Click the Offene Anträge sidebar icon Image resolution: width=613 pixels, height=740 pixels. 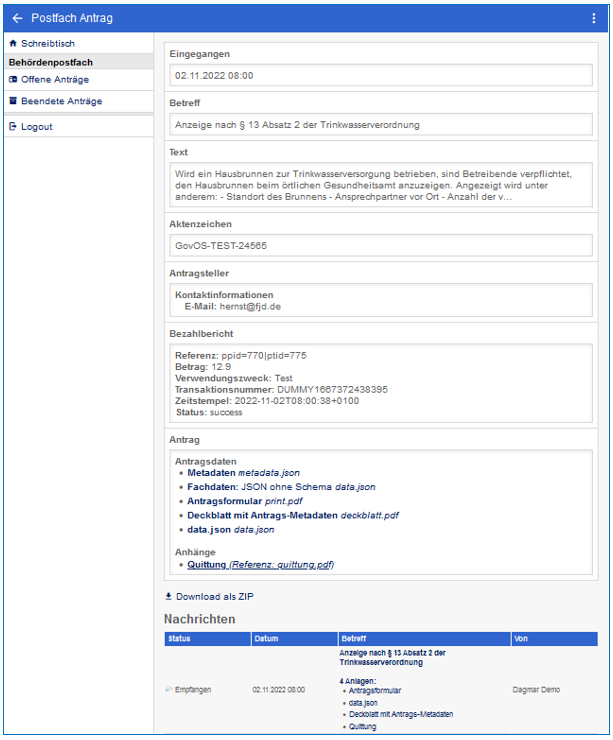[x=13, y=79]
